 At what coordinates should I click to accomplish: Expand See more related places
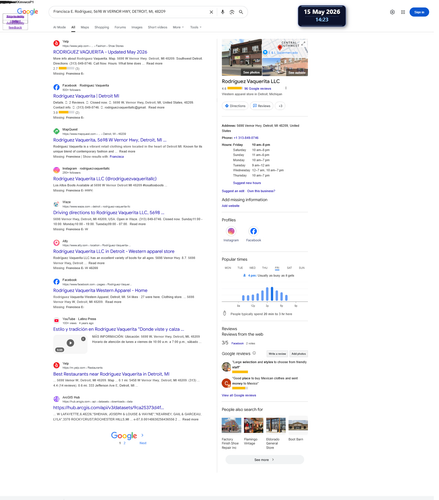265,460
